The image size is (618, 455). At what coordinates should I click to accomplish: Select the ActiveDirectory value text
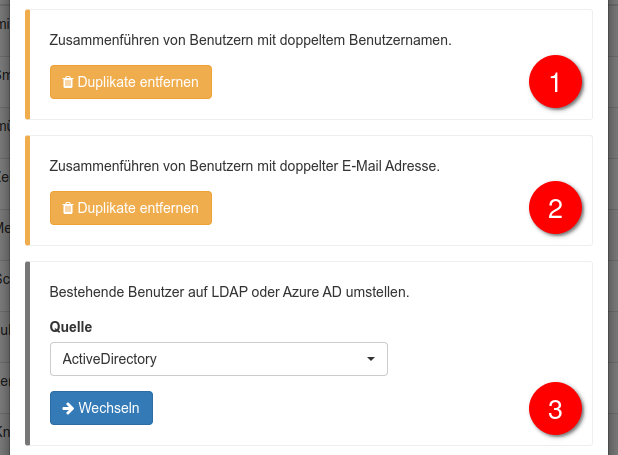point(110,358)
